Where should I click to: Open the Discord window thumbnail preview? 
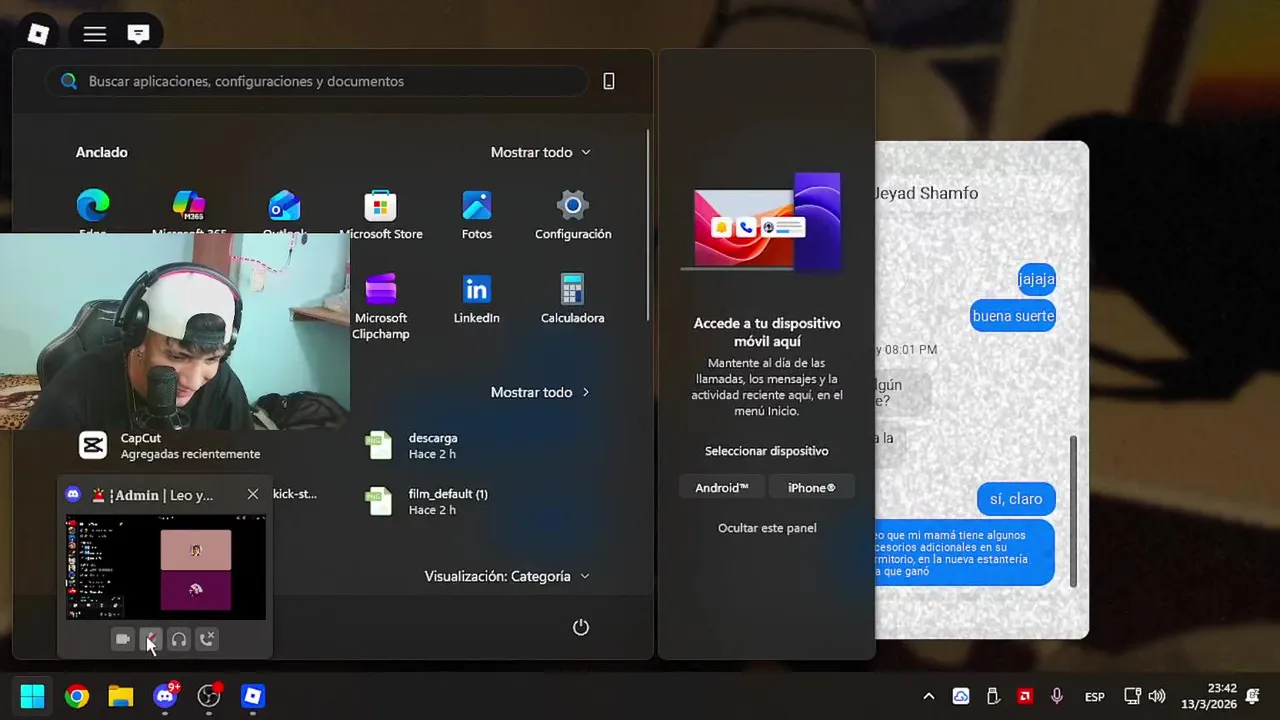click(x=166, y=567)
